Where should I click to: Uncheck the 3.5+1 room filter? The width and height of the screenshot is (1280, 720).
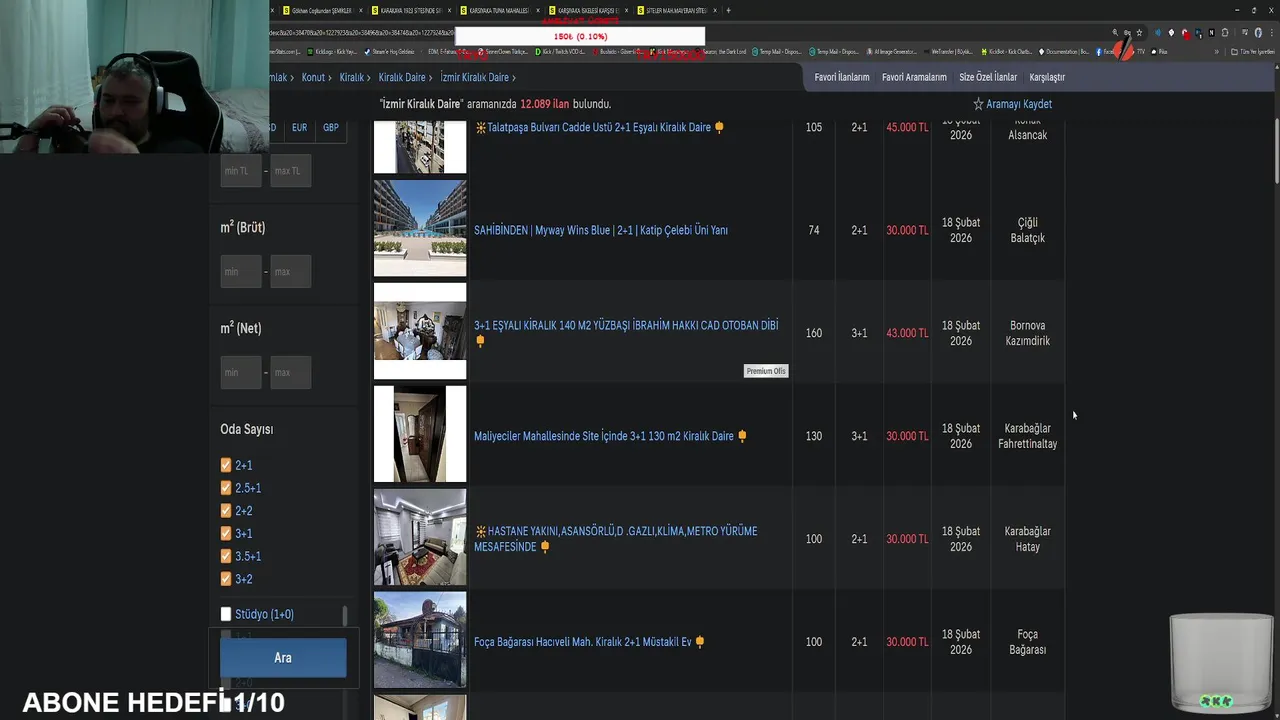tap(226, 556)
